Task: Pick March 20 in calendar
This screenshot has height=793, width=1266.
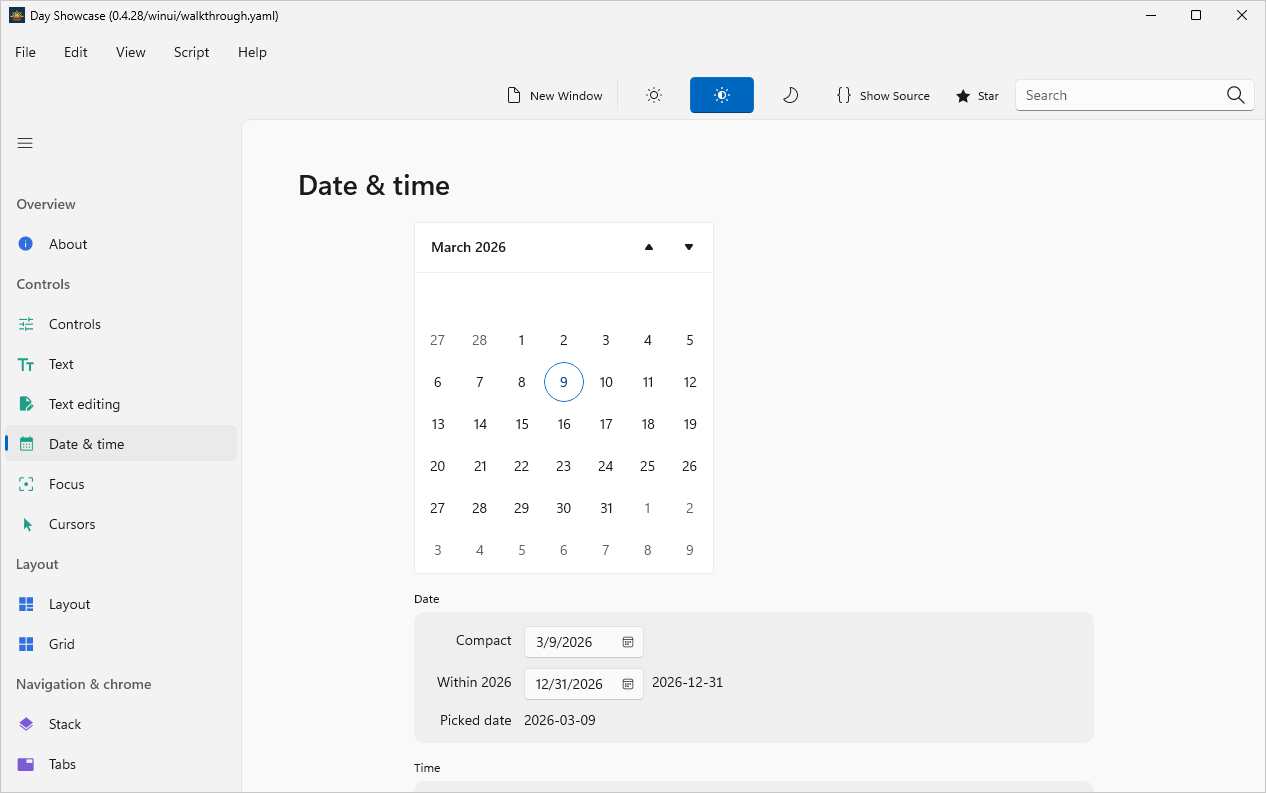Action: [438, 466]
